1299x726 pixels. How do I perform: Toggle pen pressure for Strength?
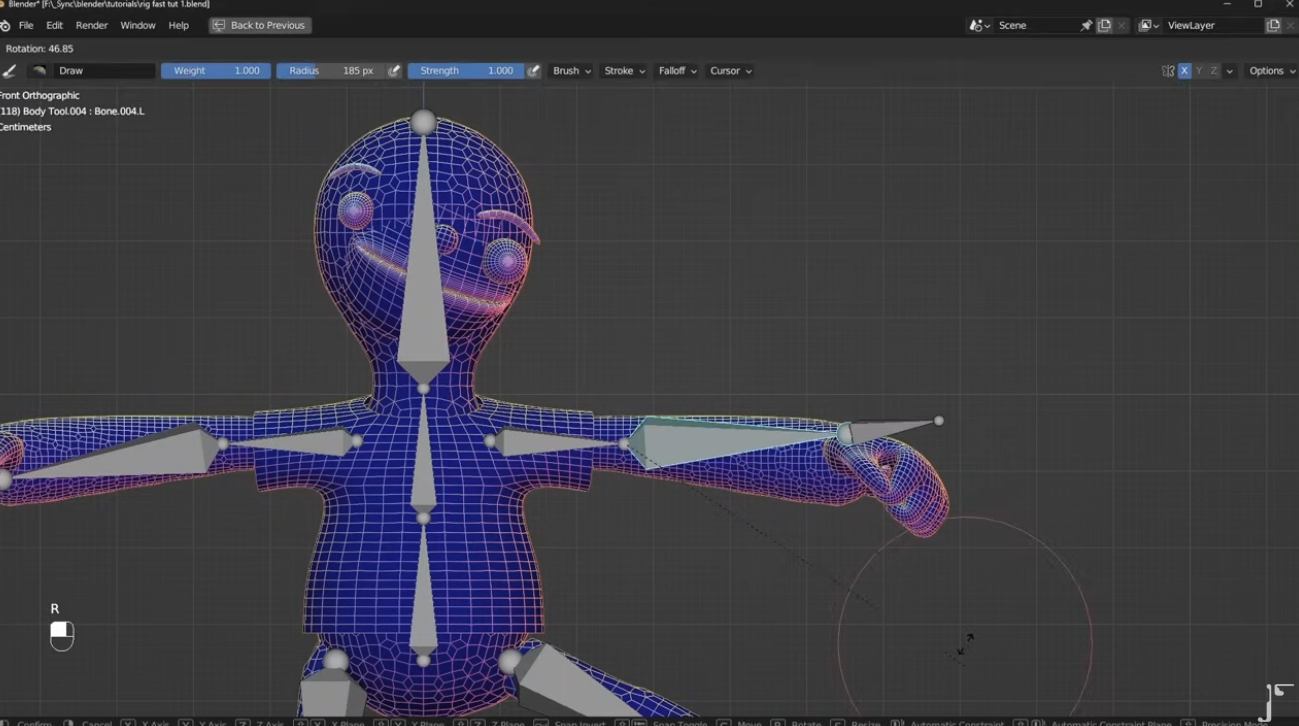click(x=534, y=71)
